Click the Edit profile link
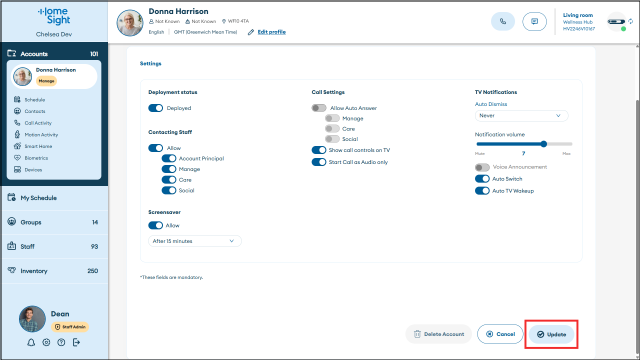Image resolution: width=640 pixels, height=360 pixels. tap(271, 32)
